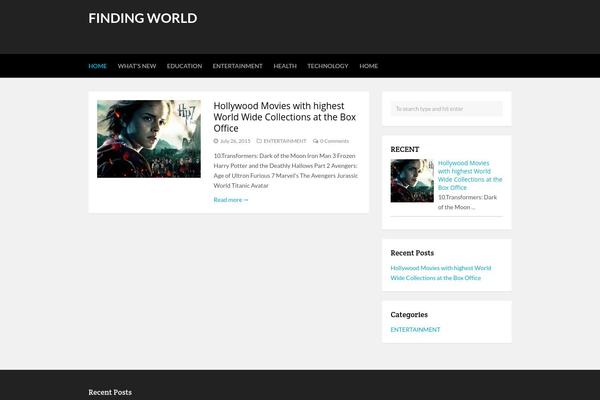Click the sidebar Categories heading

point(409,315)
